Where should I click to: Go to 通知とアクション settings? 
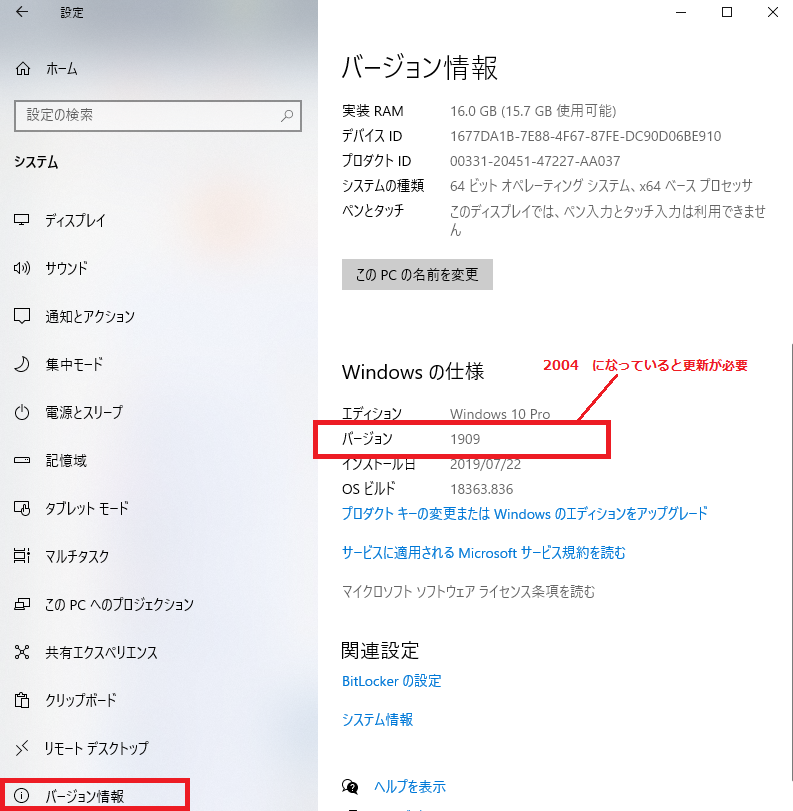point(90,317)
